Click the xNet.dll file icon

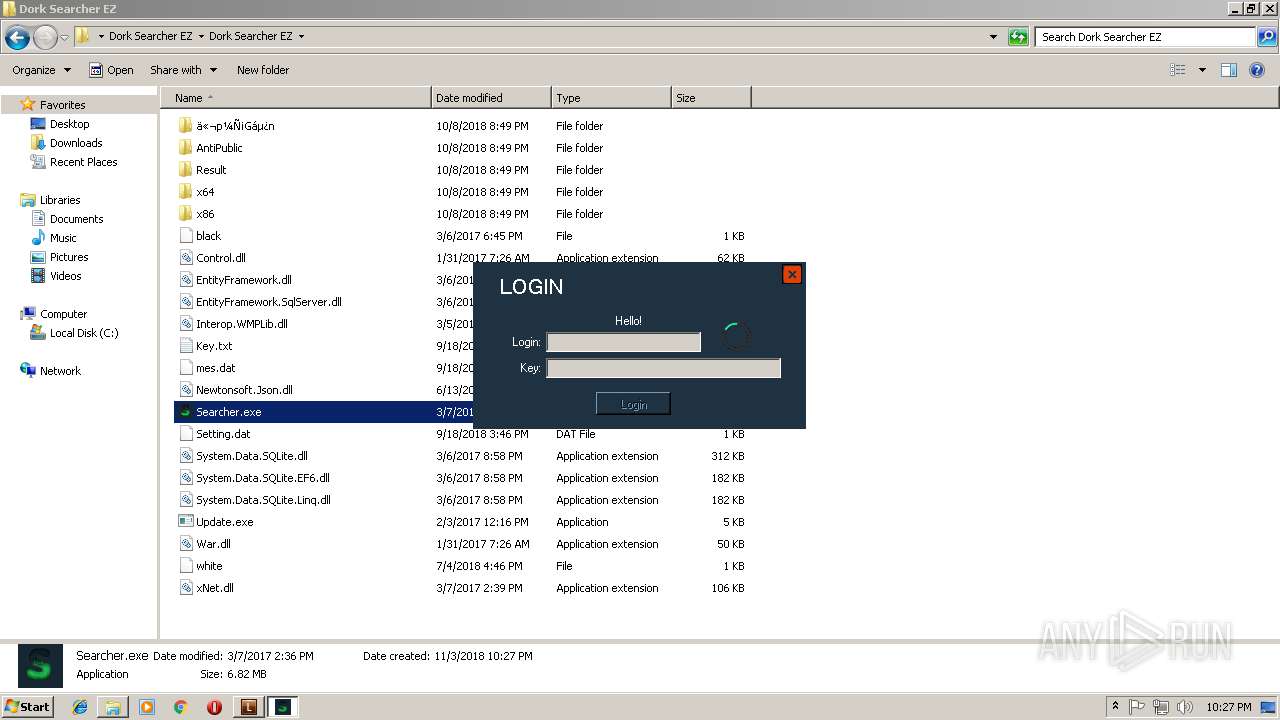[x=185, y=588]
